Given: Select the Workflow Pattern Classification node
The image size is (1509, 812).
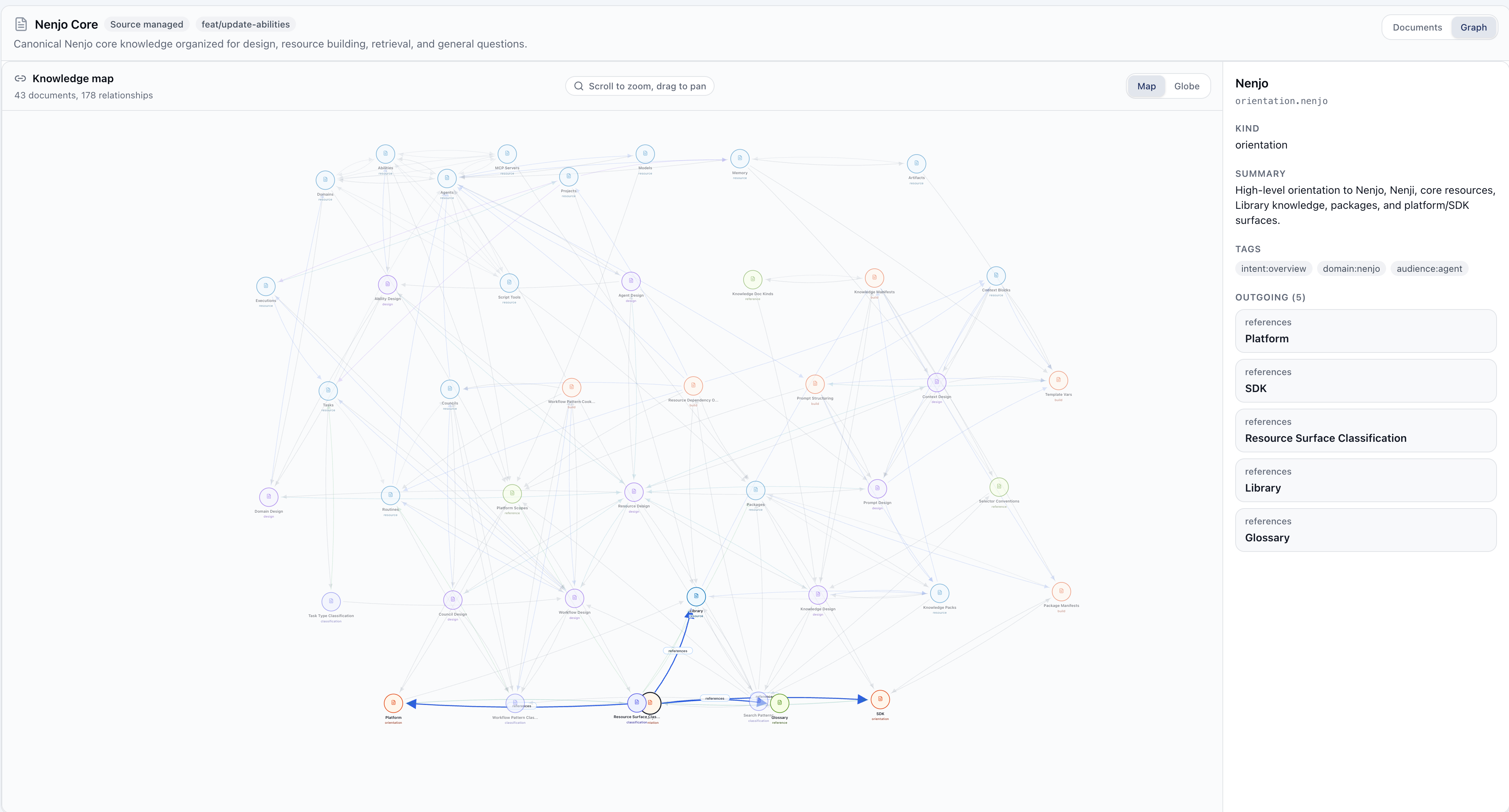Looking at the screenshot, I should point(515,703).
